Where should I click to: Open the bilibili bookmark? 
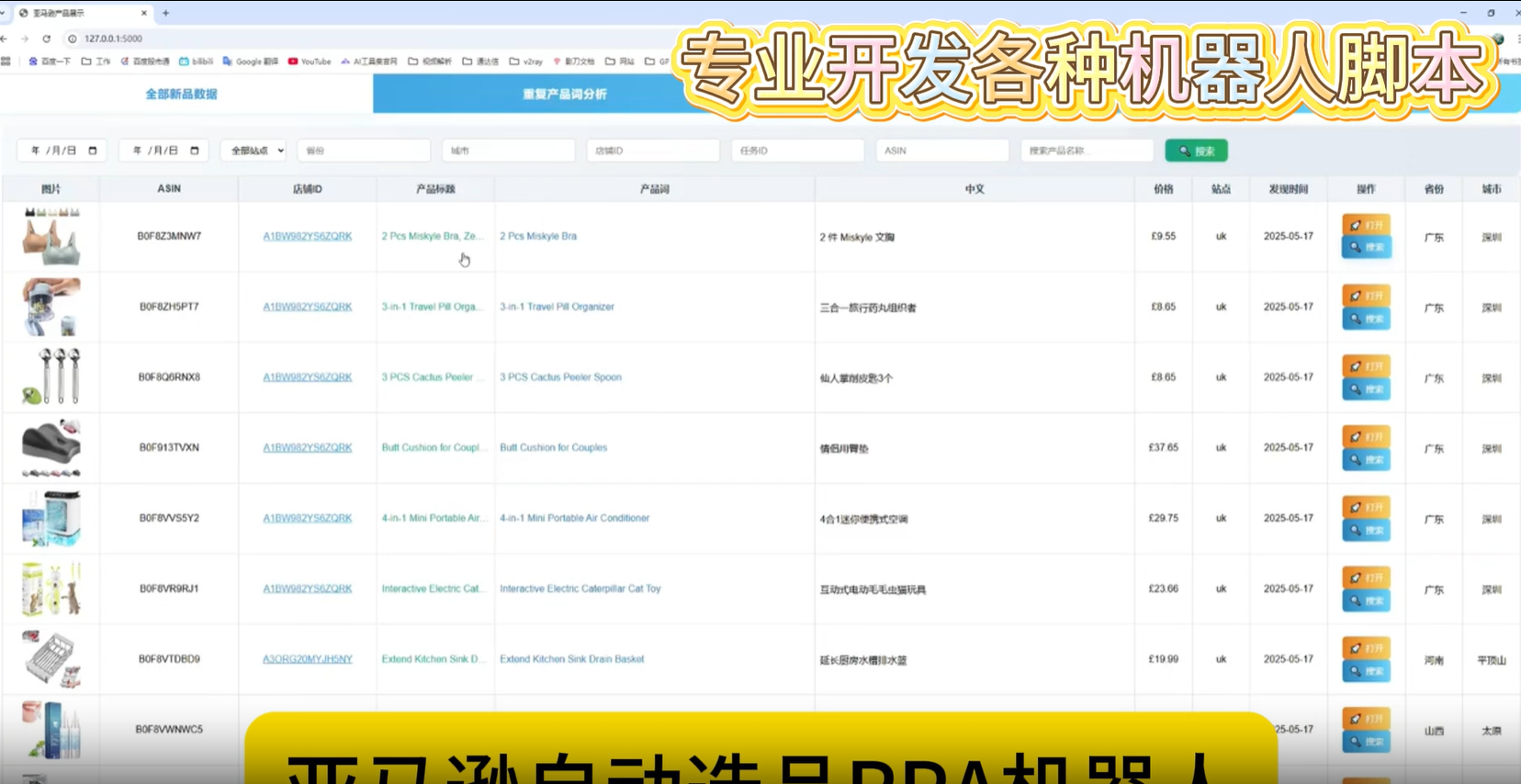coord(196,62)
